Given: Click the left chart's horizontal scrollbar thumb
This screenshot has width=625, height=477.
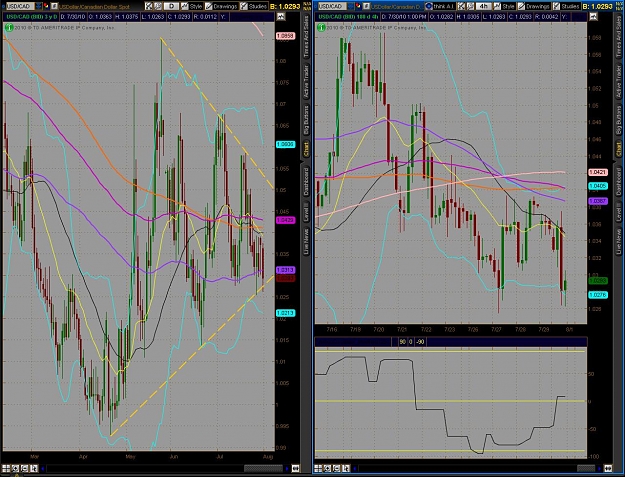Looking at the screenshot, I should click(263, 469).
